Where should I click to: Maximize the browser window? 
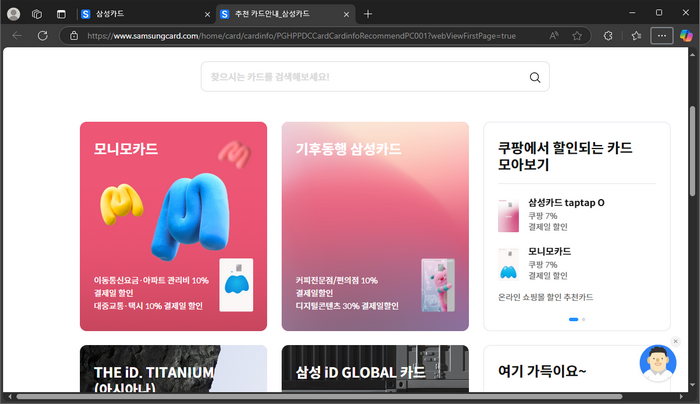coord(659,13)
